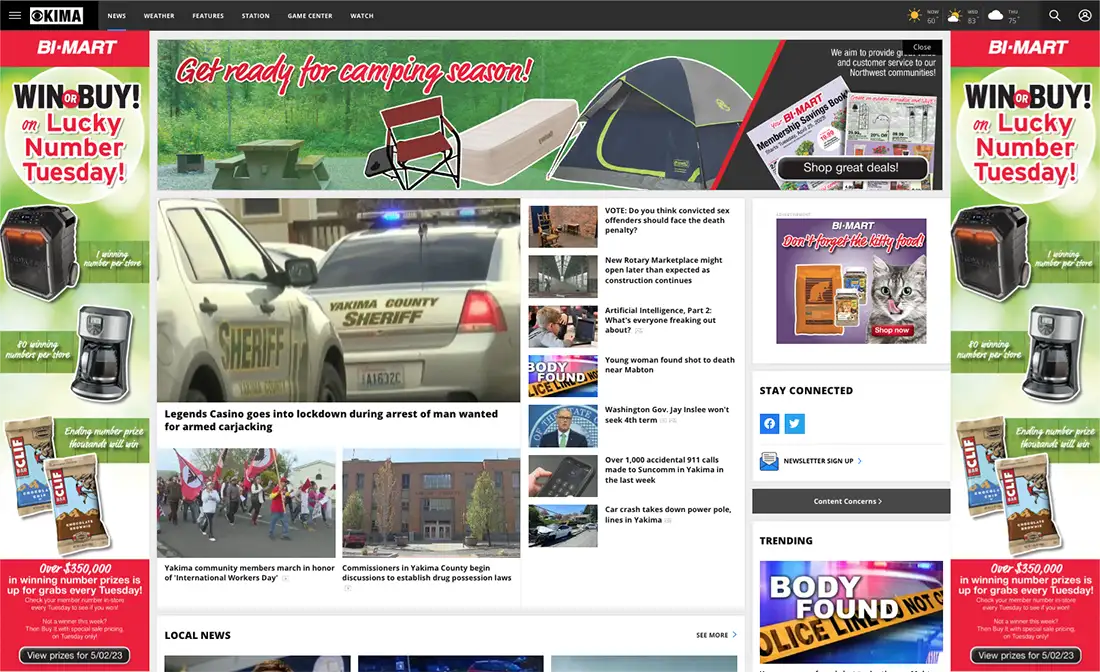Open the STATION menu

(x=255, y=15)
